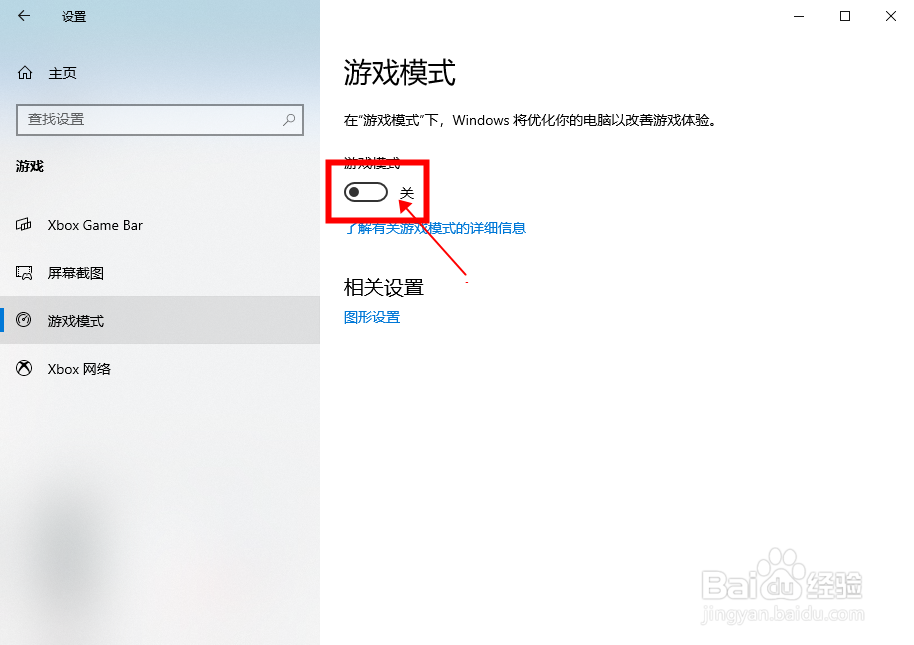Toggle the 游戏模式 switch on
Screen dimensions: 914x645
365,192
